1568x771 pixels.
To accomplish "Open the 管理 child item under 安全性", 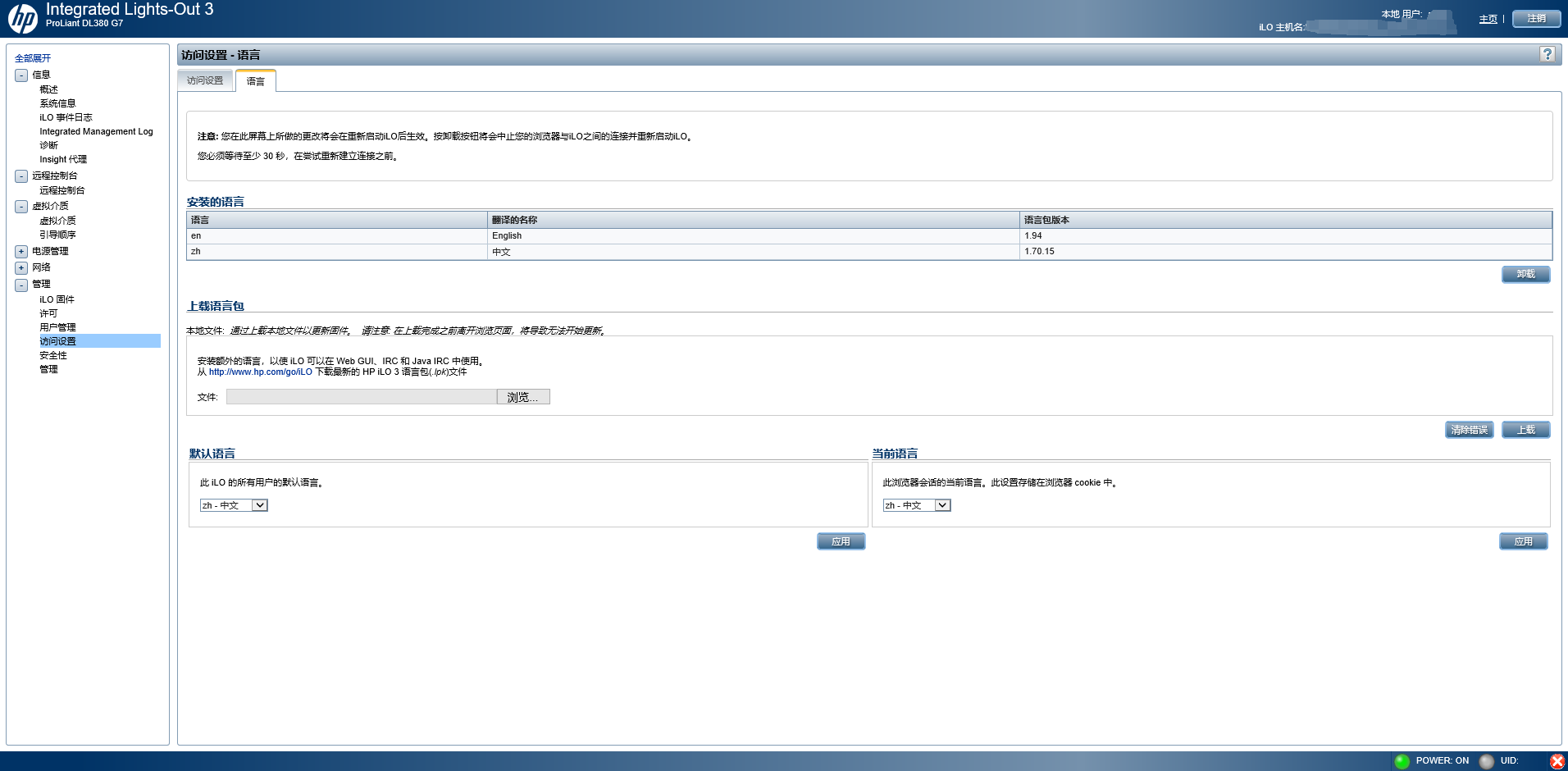I will coord(49,369).
